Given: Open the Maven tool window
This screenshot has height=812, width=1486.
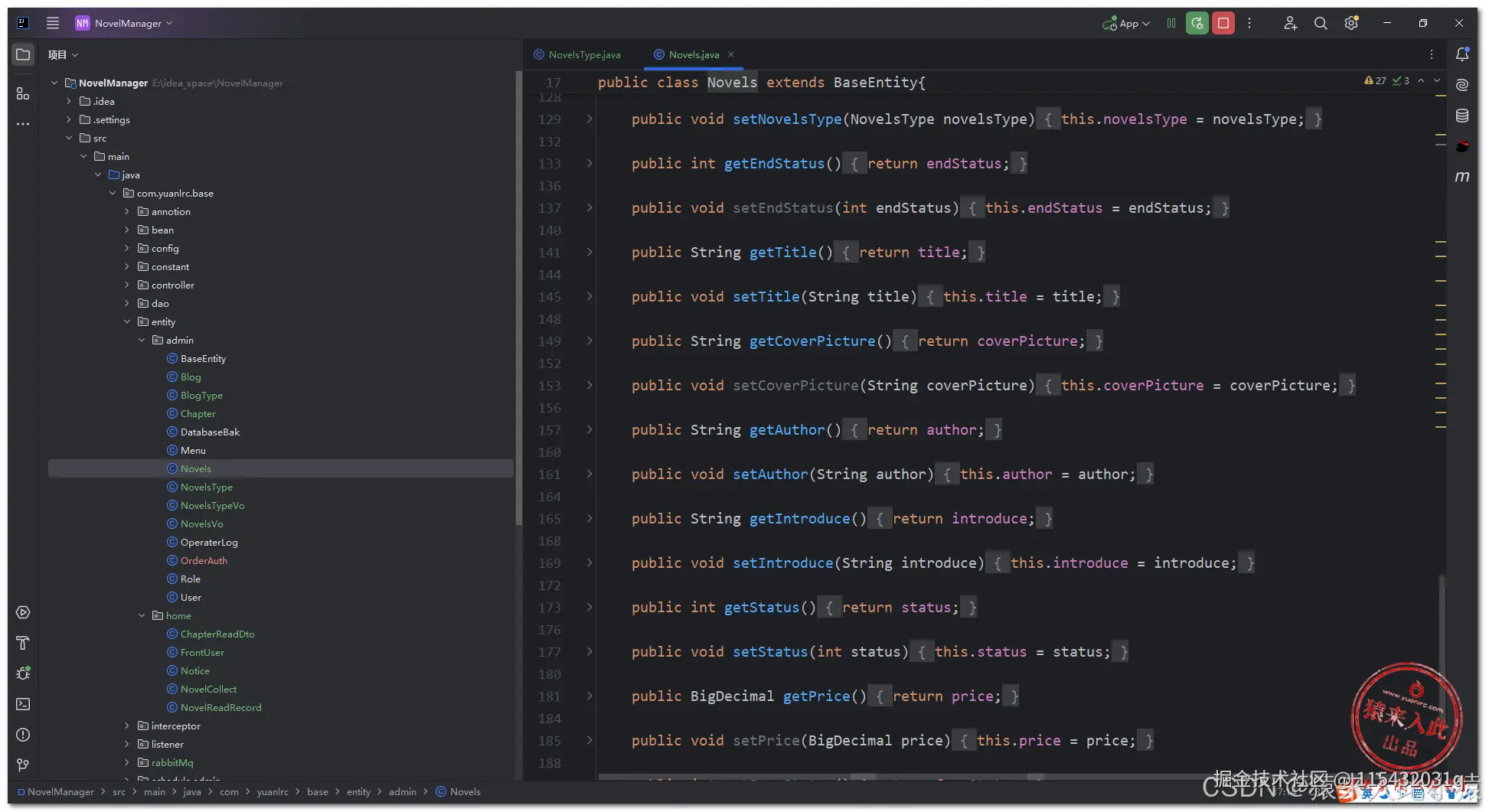Looking at the screenshot, I should coord(1462,177).
